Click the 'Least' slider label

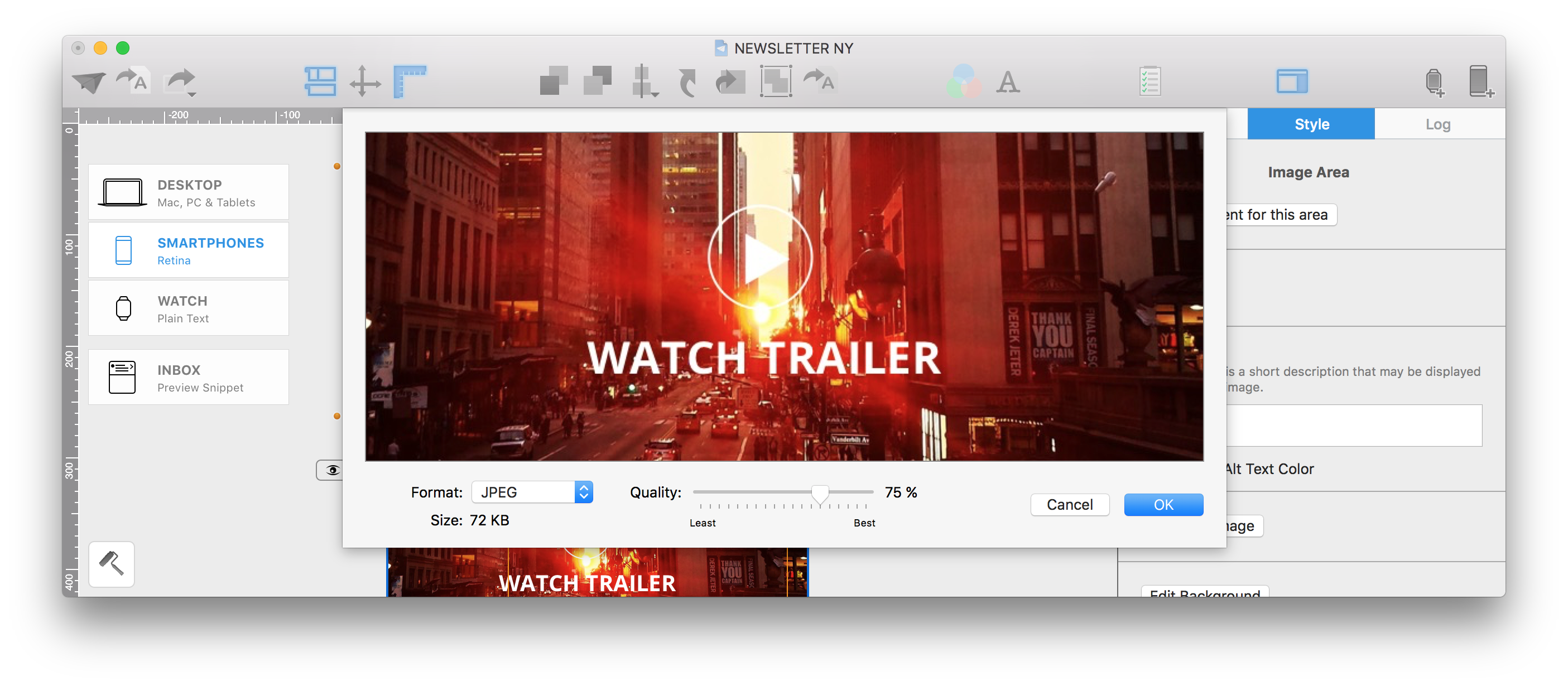[703, 523]
